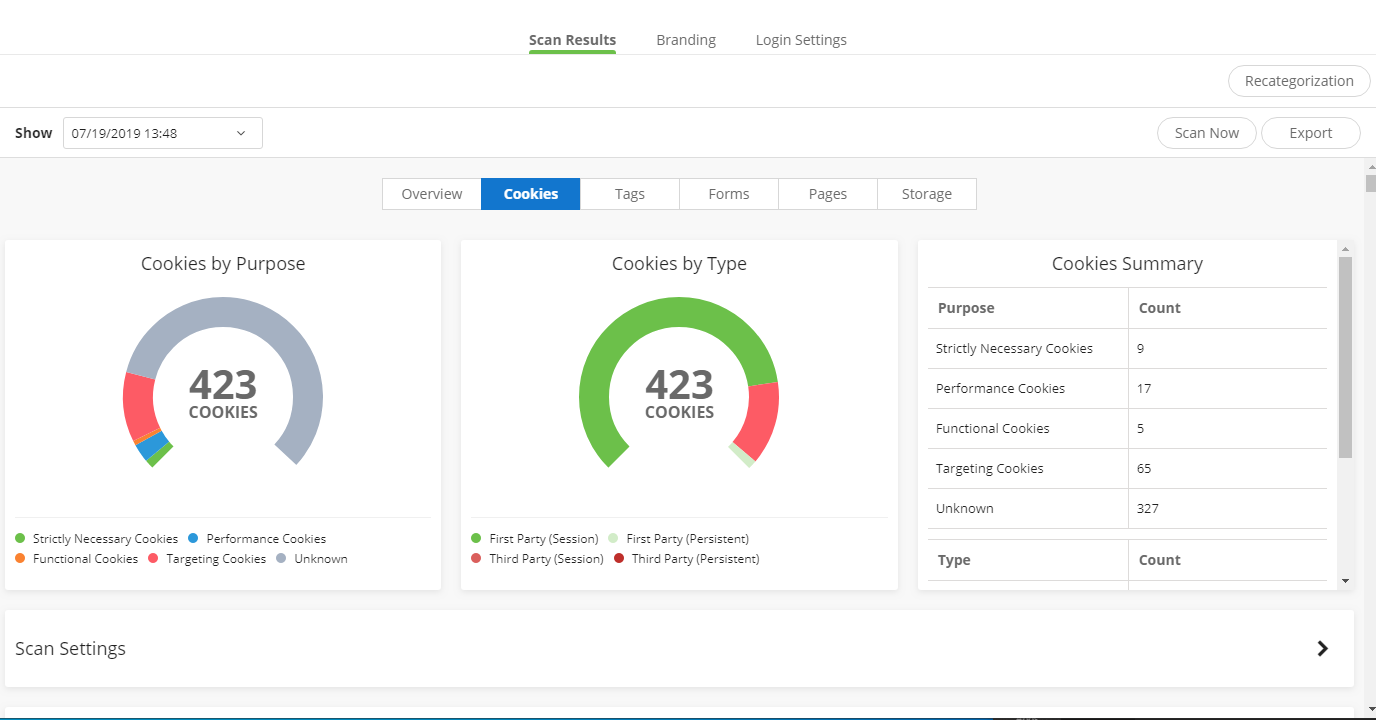
Task: Go to the Storage sub-tab
Action: click(926, 194)
